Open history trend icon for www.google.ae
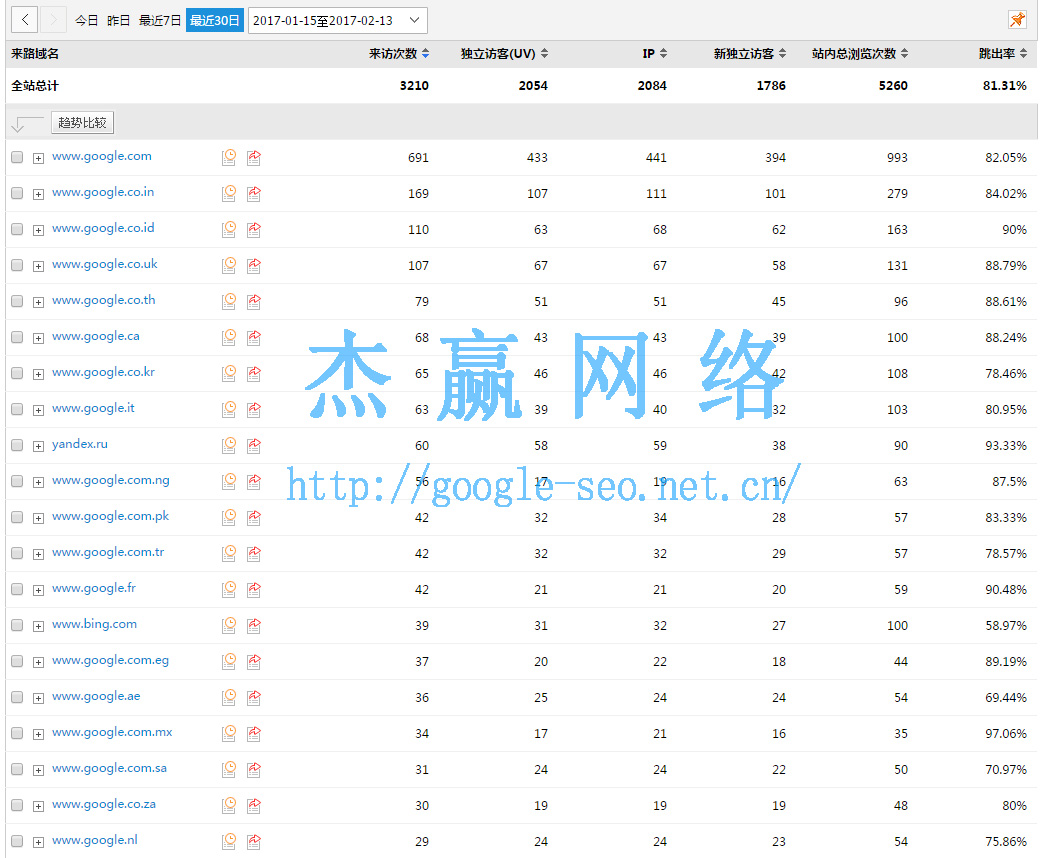The width and height of the screenshot is (1048, 858). pyautogui.click(x=229, y=698)
